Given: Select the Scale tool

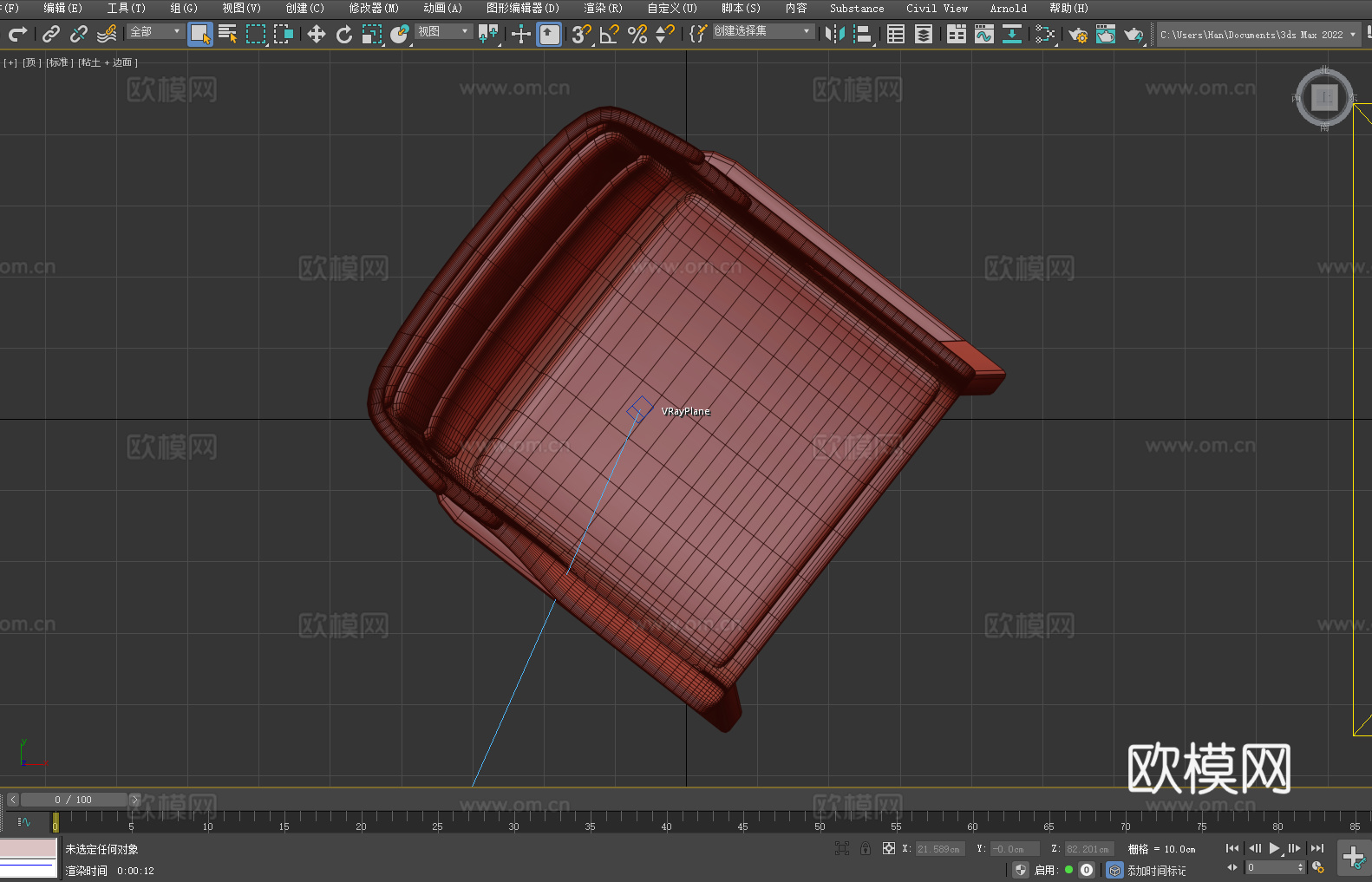Looking at the screenshot, I should 372,34.
